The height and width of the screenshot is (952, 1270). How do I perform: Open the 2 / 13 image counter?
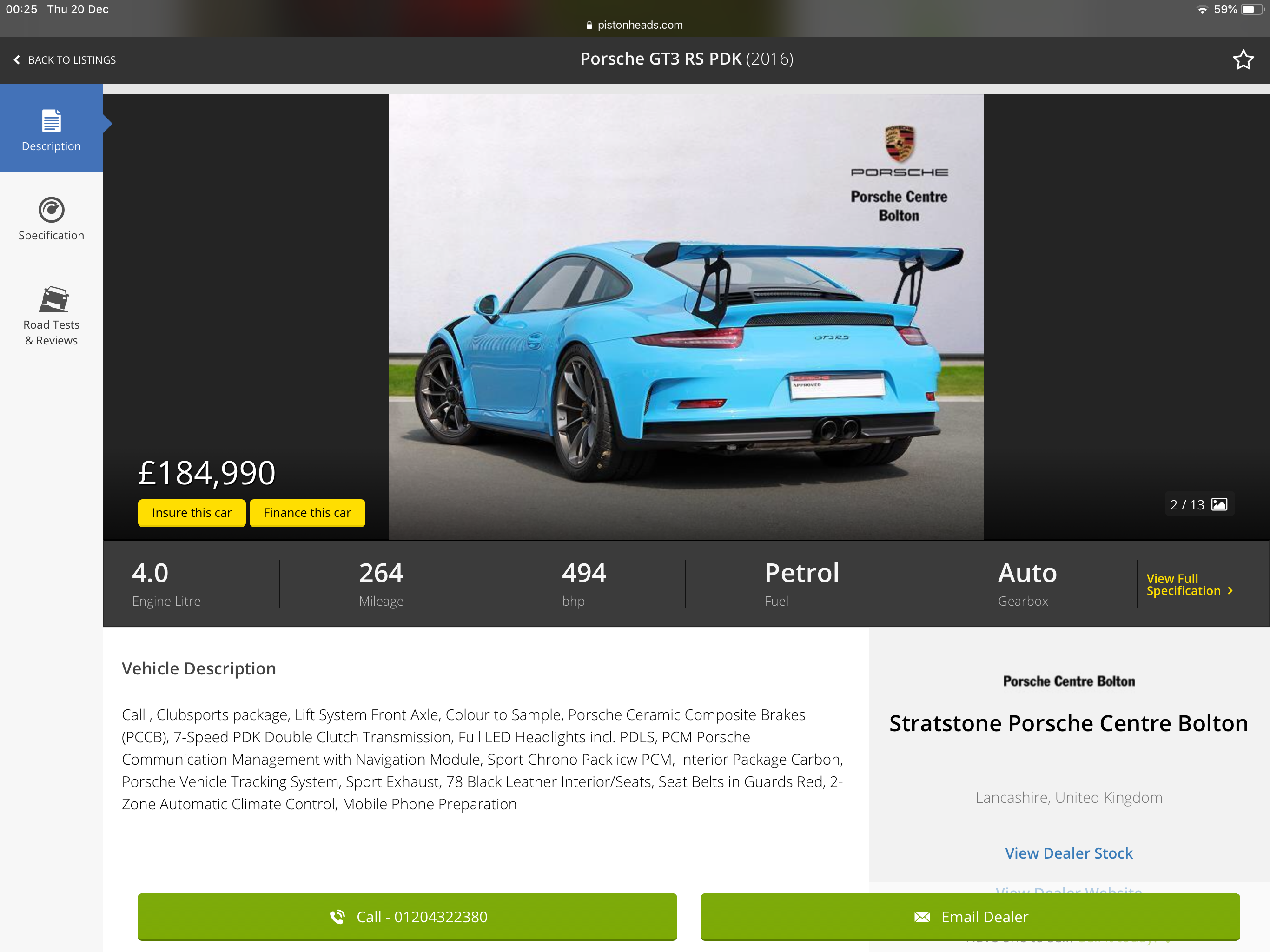pos(1187,505)
